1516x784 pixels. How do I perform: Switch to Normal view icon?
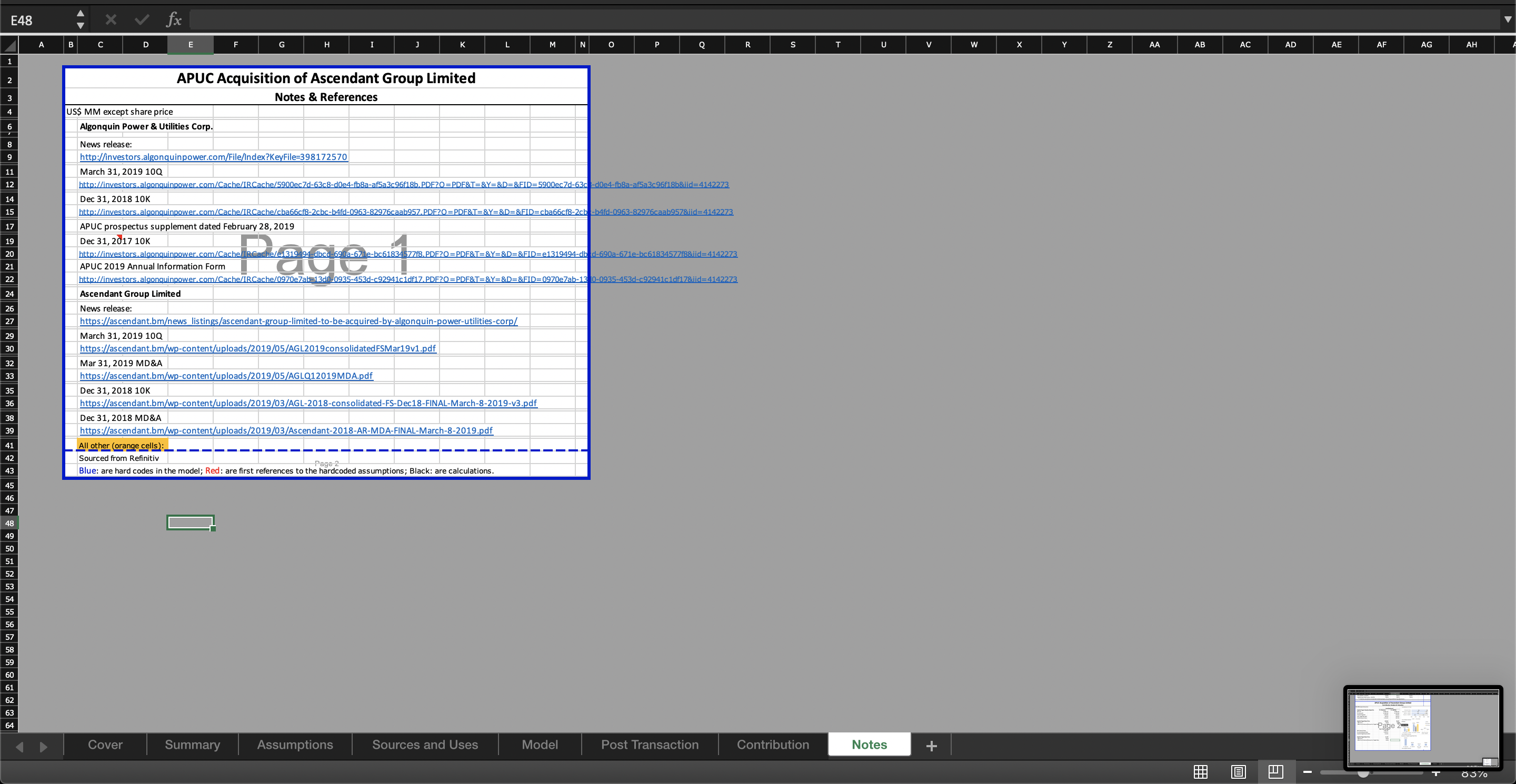point(1201,772)
